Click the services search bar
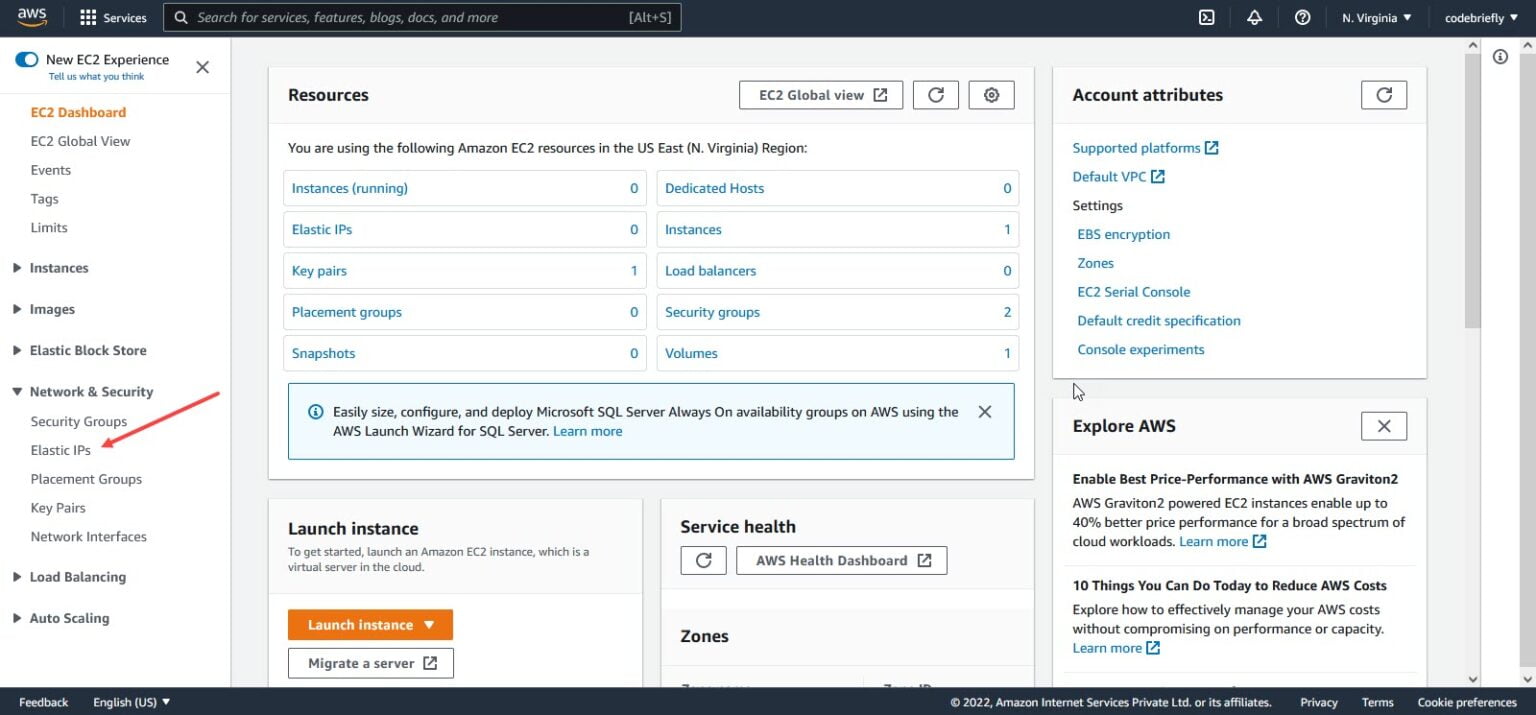This screenshot has height=715, width=1536. (x=420, y=17)
